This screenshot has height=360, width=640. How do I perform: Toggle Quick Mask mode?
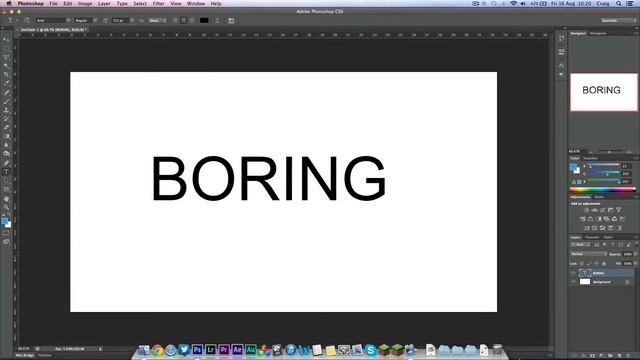pyautogui.click(x=6, y=233)
